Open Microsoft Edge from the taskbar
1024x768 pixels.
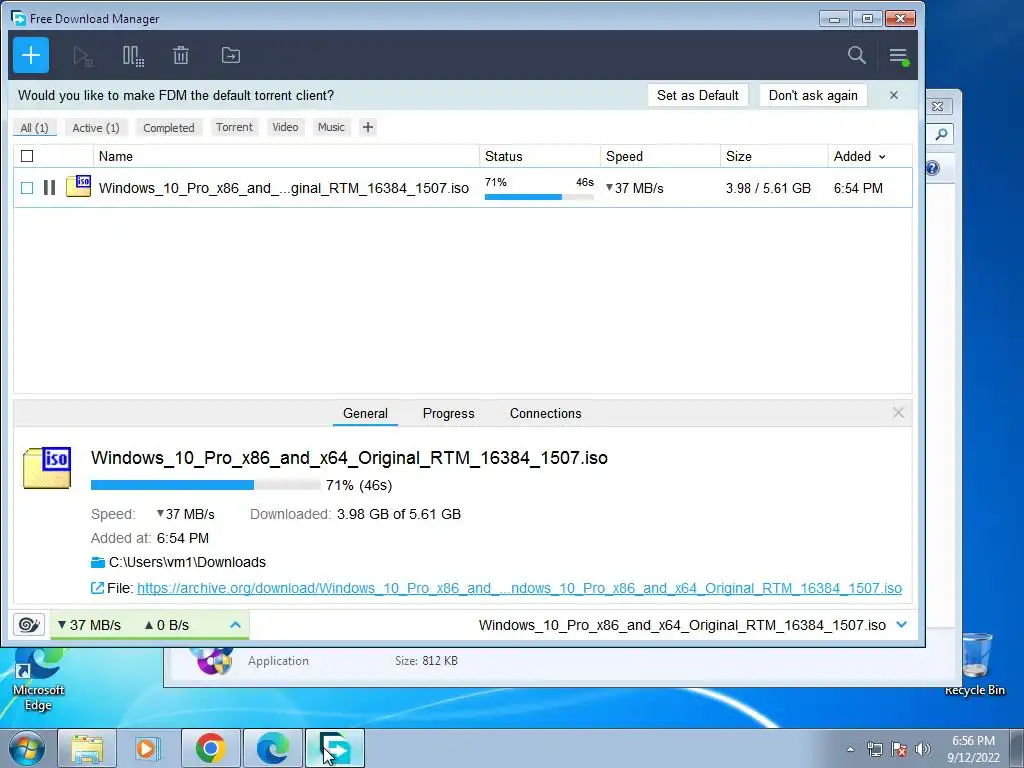coord(272,748)
